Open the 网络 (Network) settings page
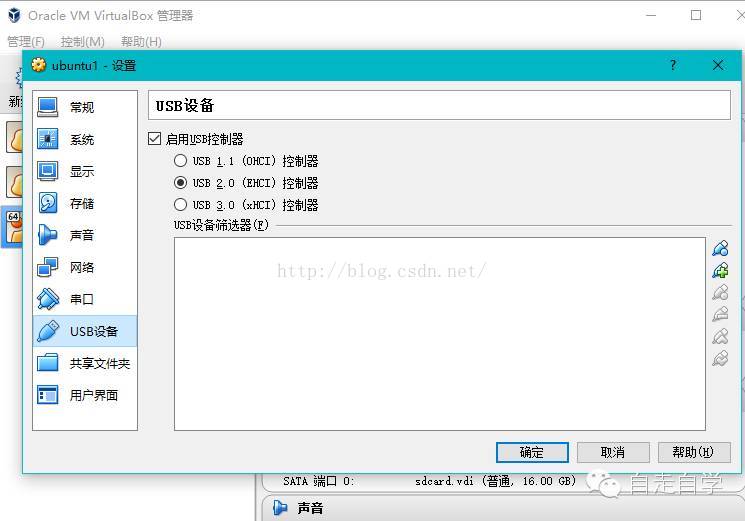Screen dimensions: 745x521 (x=85, y=267)
